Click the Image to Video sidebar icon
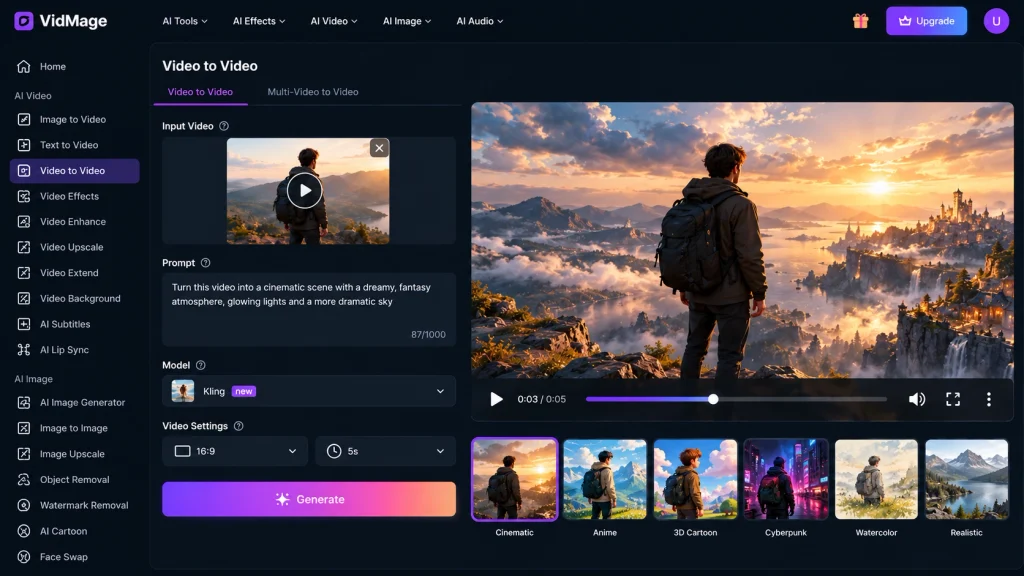1024x576 pixels. 24,120
